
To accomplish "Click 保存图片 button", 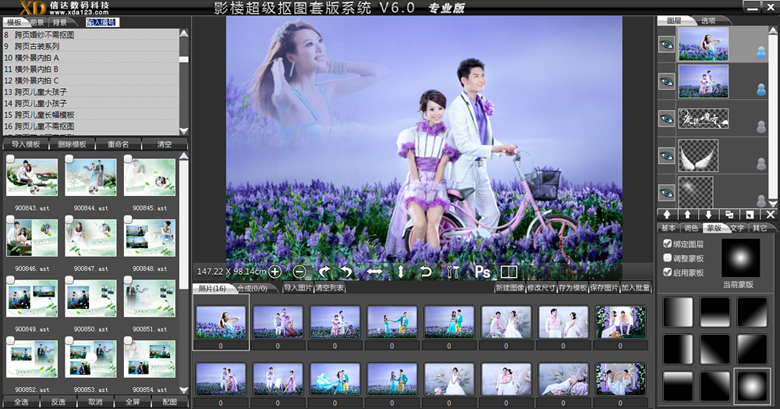I will [604, 288].
